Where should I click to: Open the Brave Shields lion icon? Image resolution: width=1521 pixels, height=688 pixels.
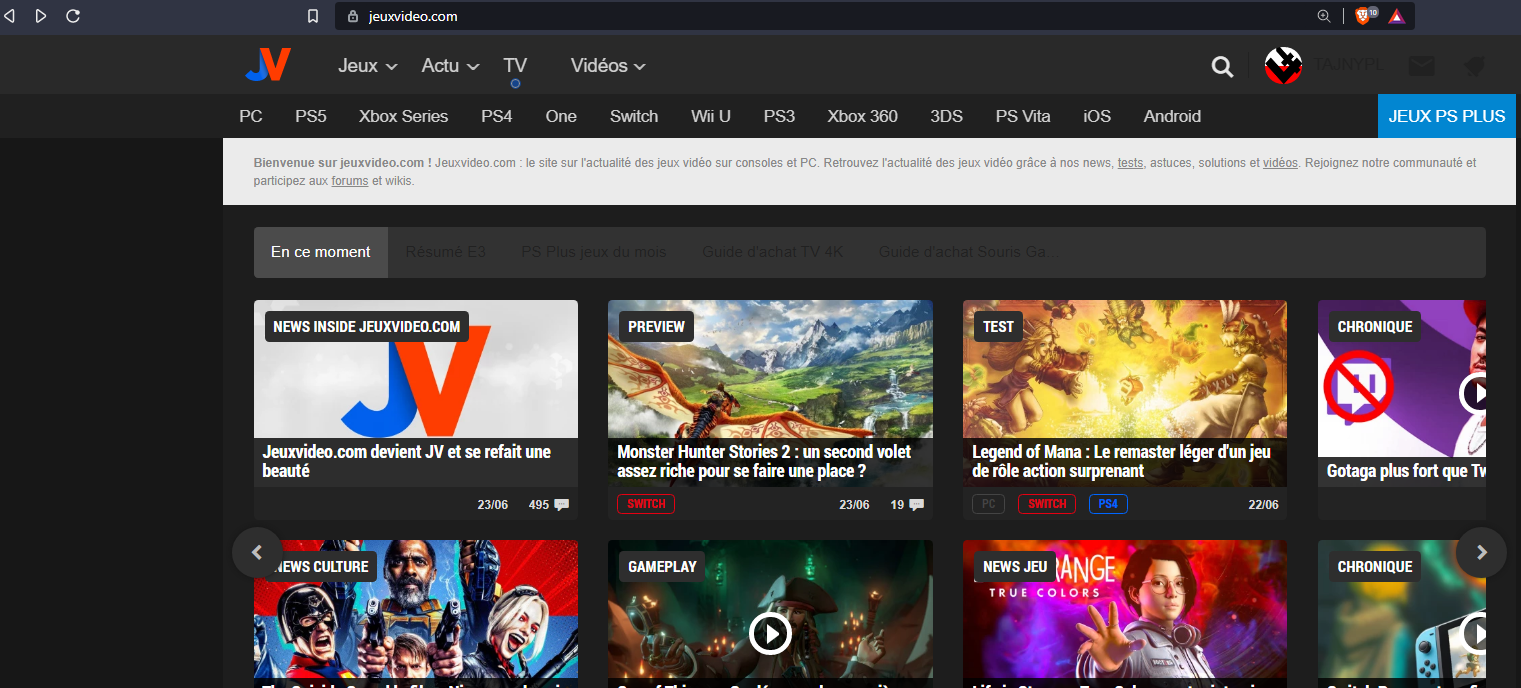1364,16
